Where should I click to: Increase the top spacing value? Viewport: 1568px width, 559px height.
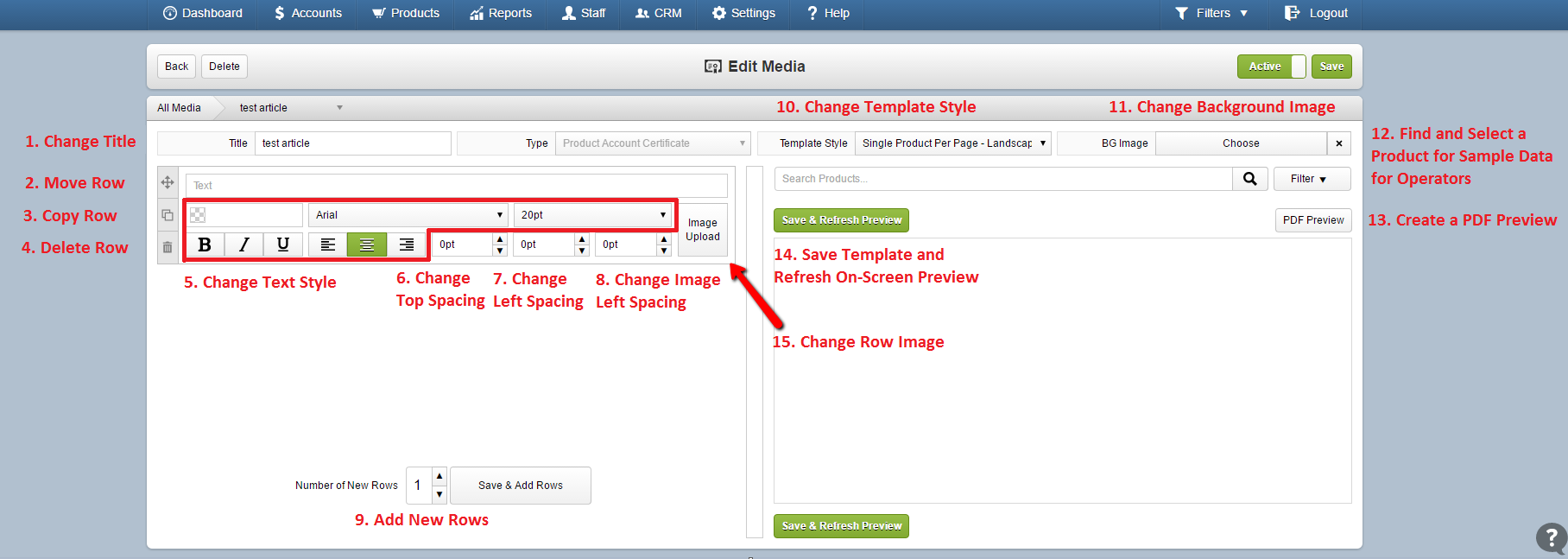pos(500,239)
